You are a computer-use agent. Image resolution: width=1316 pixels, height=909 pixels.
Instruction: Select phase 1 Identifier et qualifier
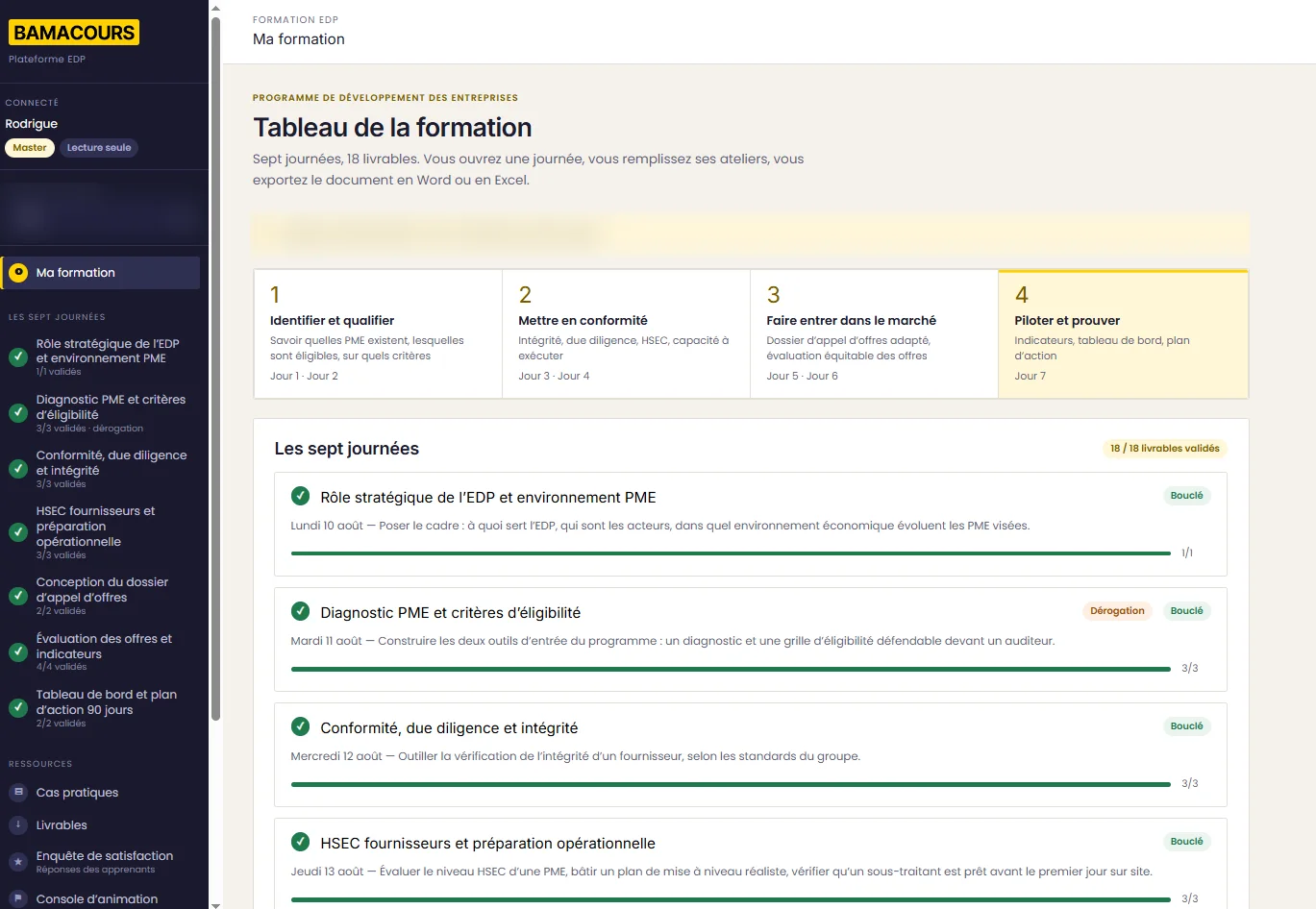378,333
